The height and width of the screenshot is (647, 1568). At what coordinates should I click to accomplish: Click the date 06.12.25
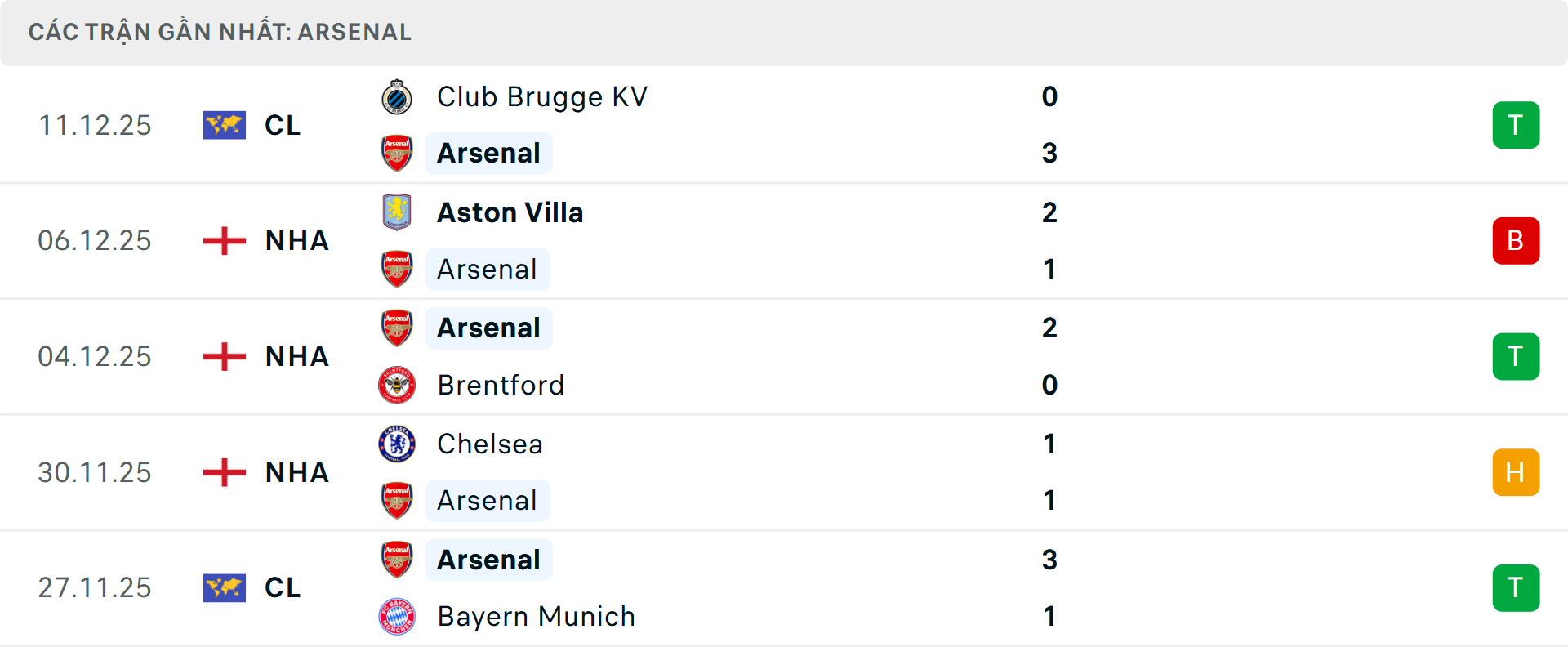click(95, 240)
